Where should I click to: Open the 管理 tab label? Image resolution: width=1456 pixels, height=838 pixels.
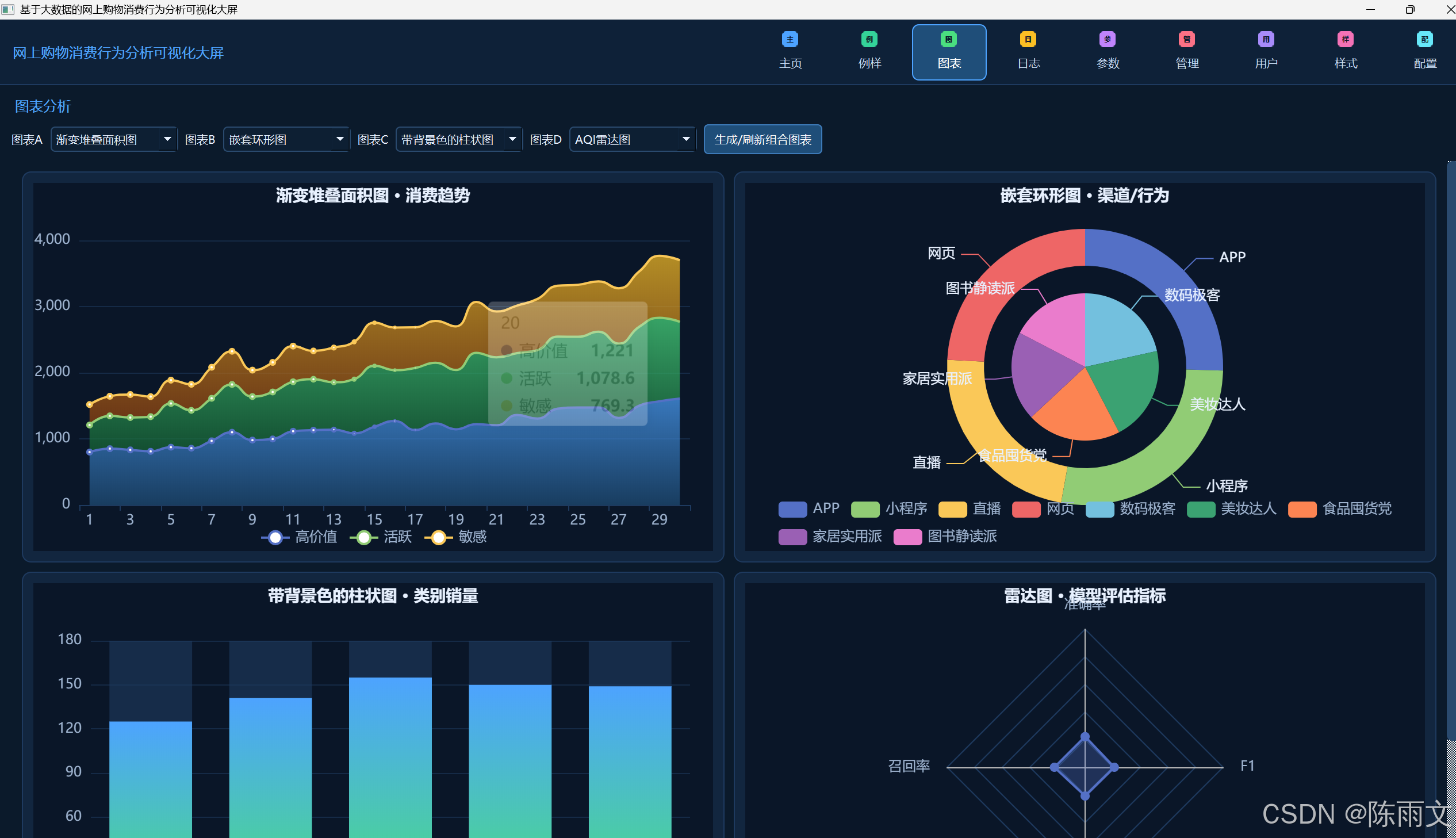coord(1187,63)
